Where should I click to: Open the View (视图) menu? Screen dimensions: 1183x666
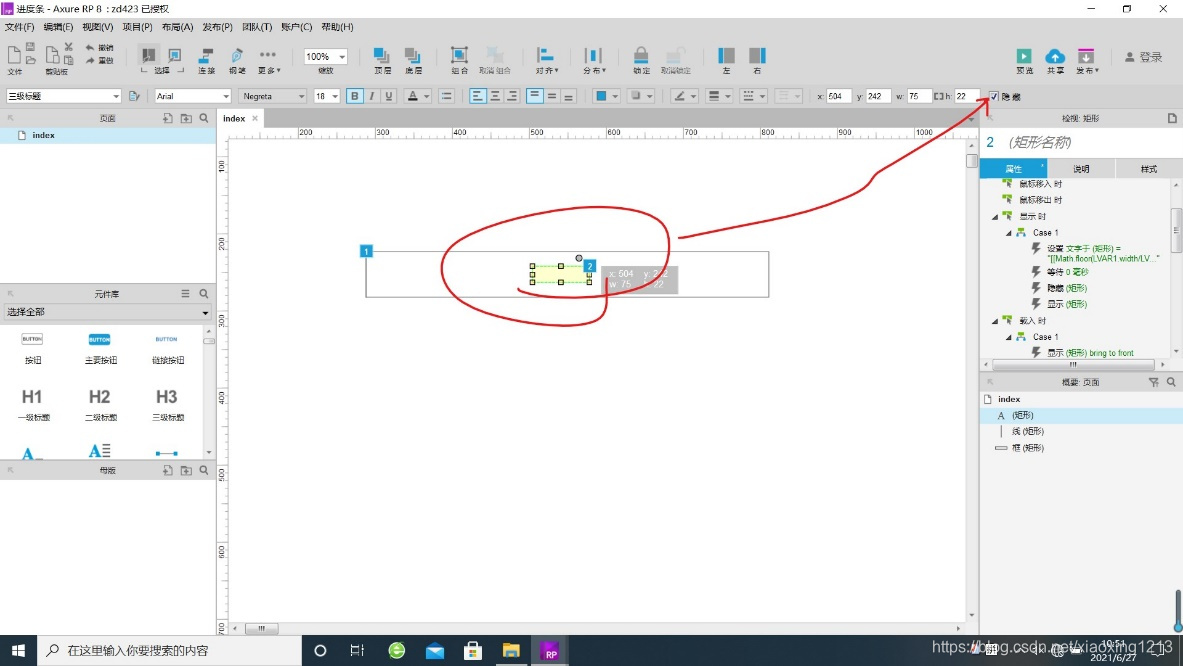point(97,27)
